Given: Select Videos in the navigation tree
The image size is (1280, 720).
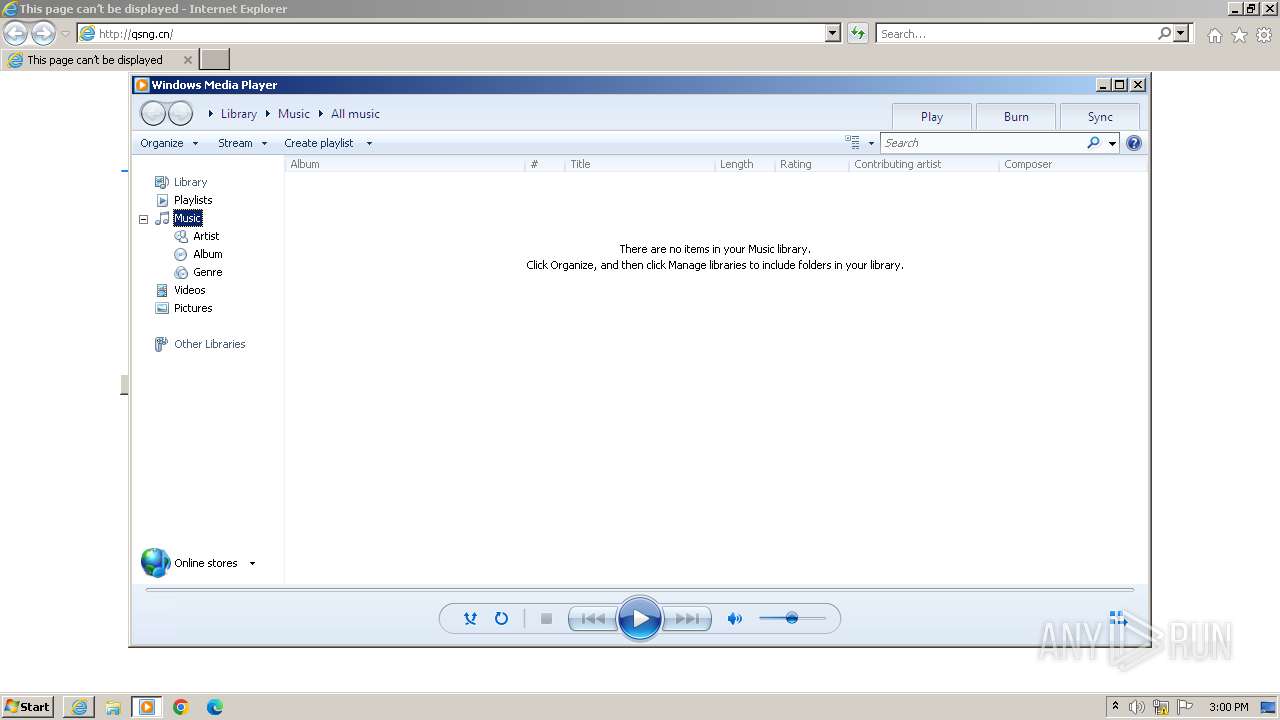Looking at the screenshot, I should pyautogui.click(x=190, y=290).
